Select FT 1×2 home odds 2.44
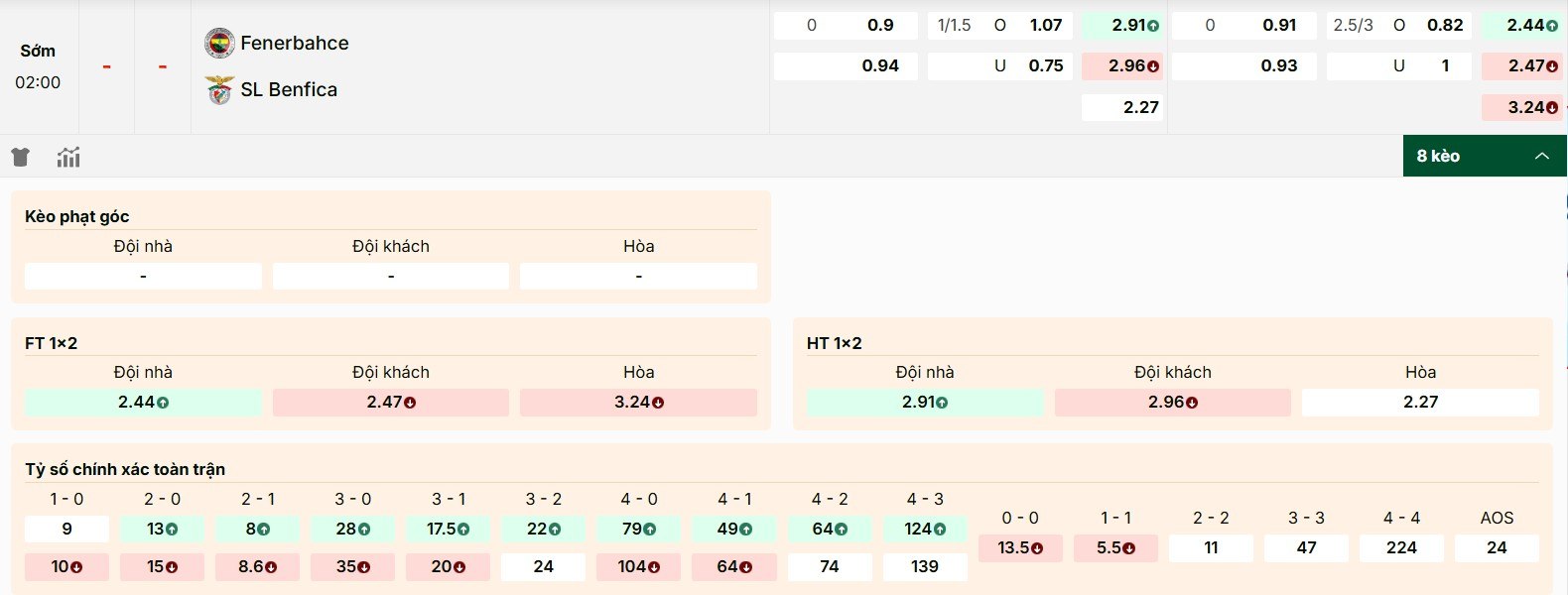The image size is (1568, 595). [x=143, y=403]
